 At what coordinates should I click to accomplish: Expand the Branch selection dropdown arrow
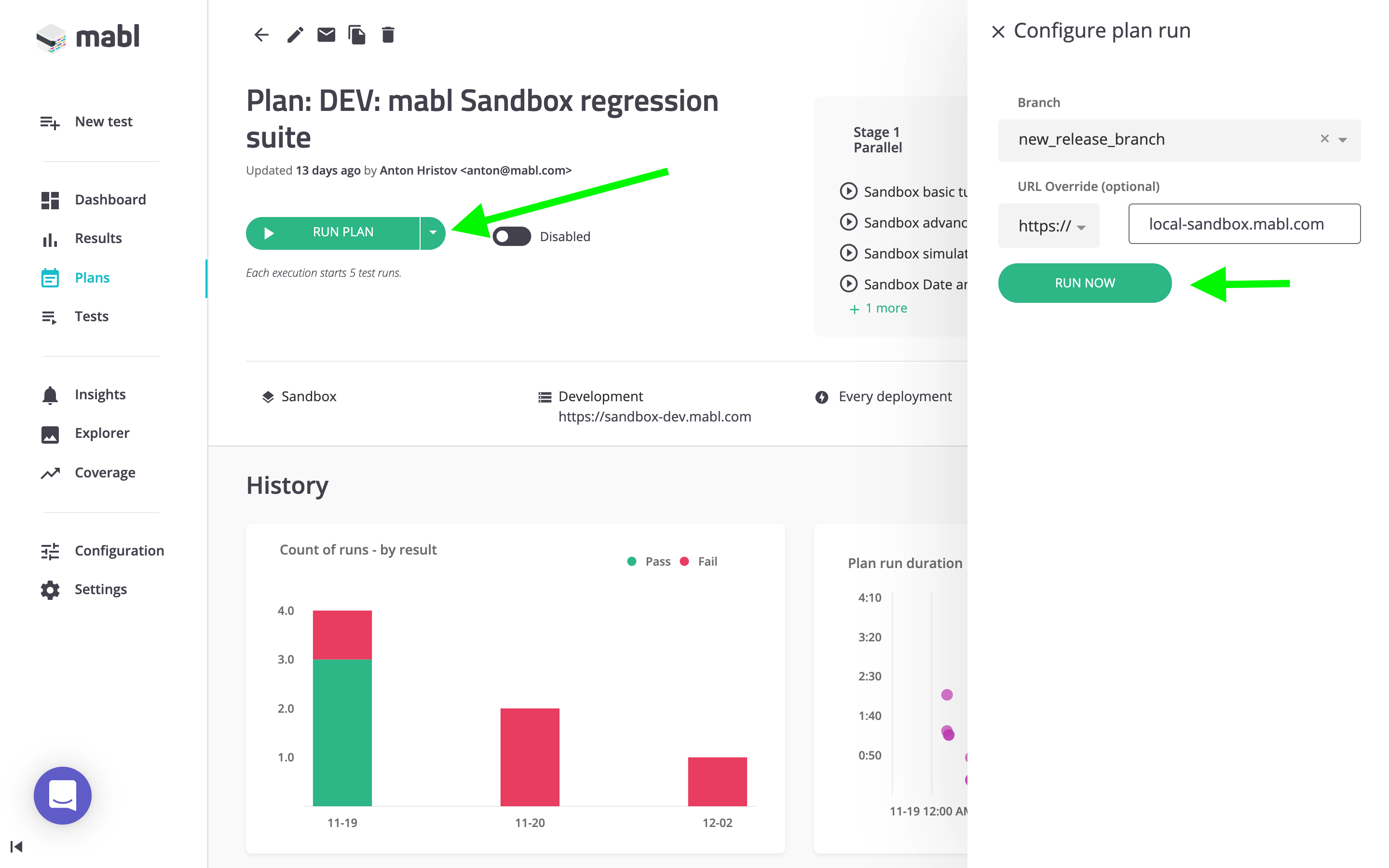1343,139
